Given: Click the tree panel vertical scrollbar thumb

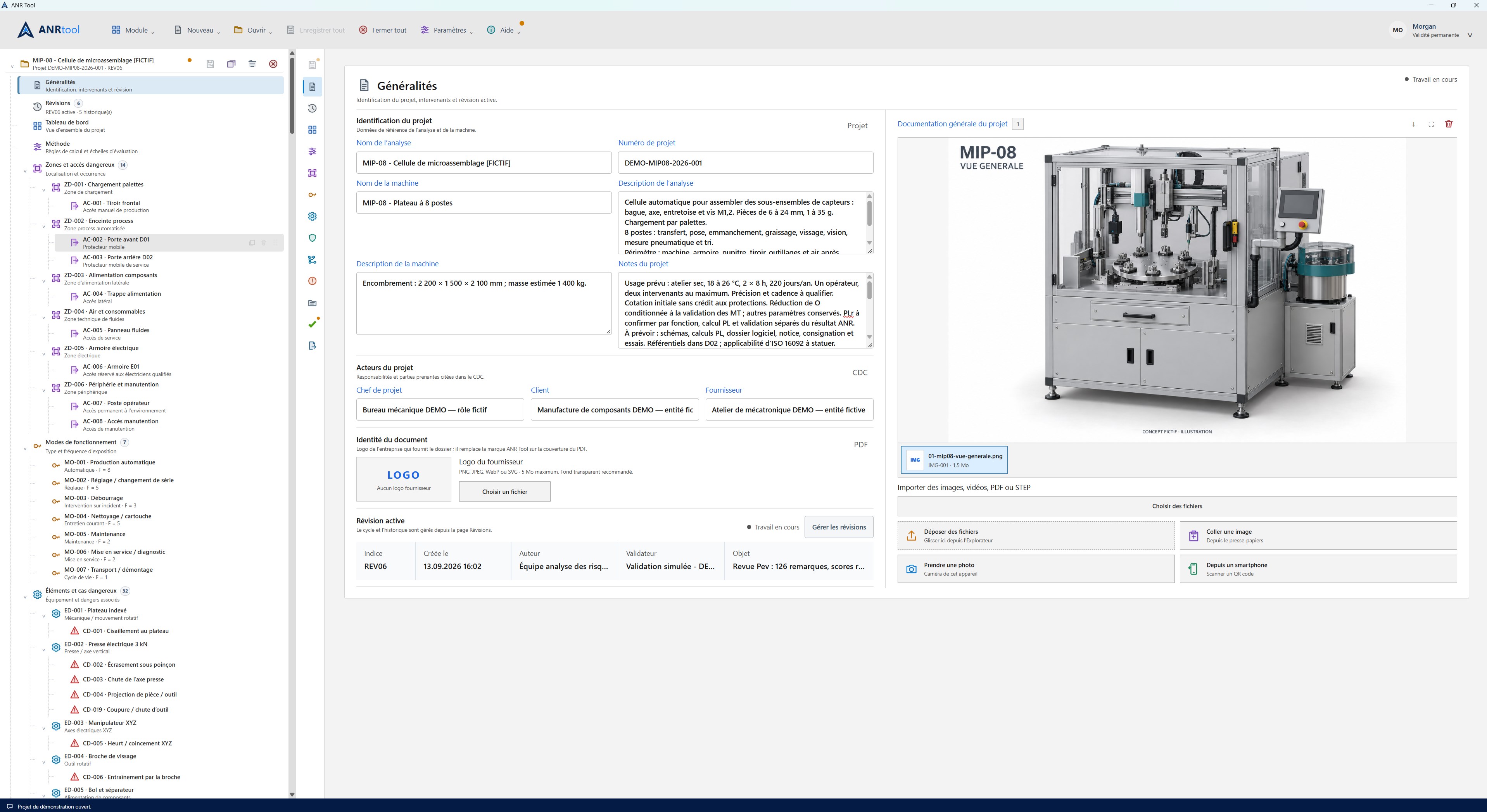Looking at the screenshot, I should tap(292, 95).
